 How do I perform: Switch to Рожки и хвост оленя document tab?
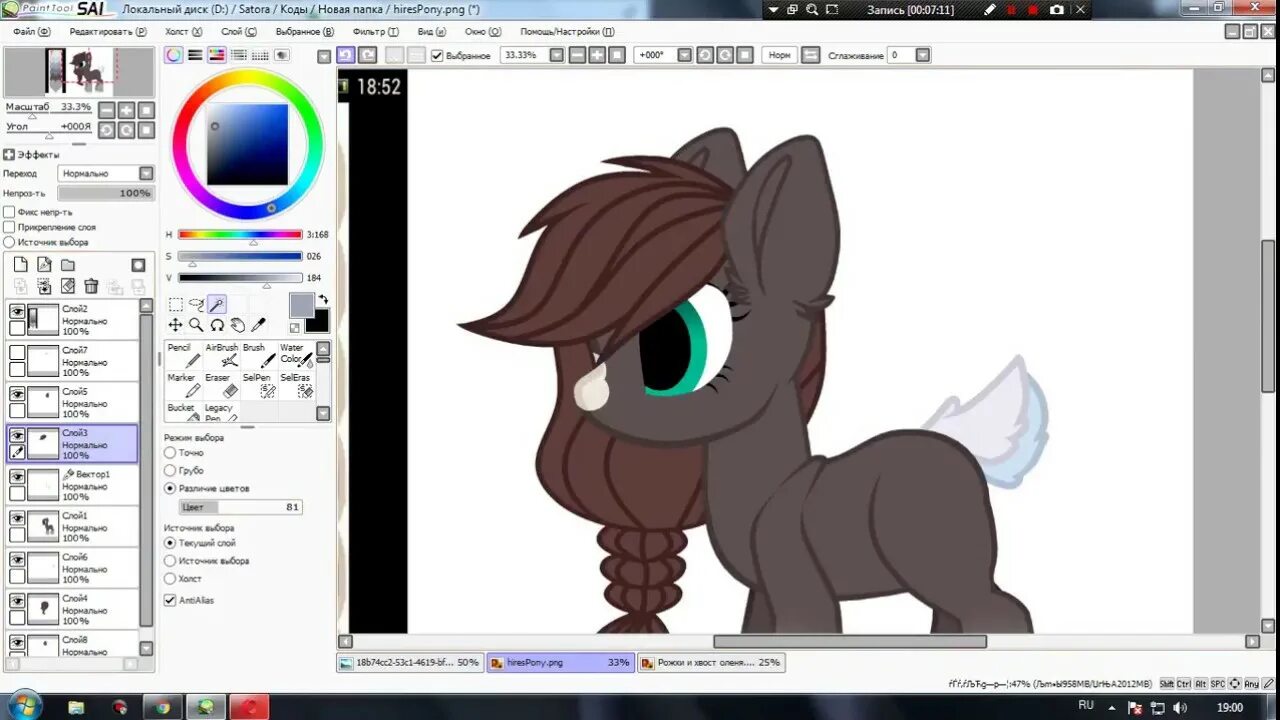(x=711, y=662)
